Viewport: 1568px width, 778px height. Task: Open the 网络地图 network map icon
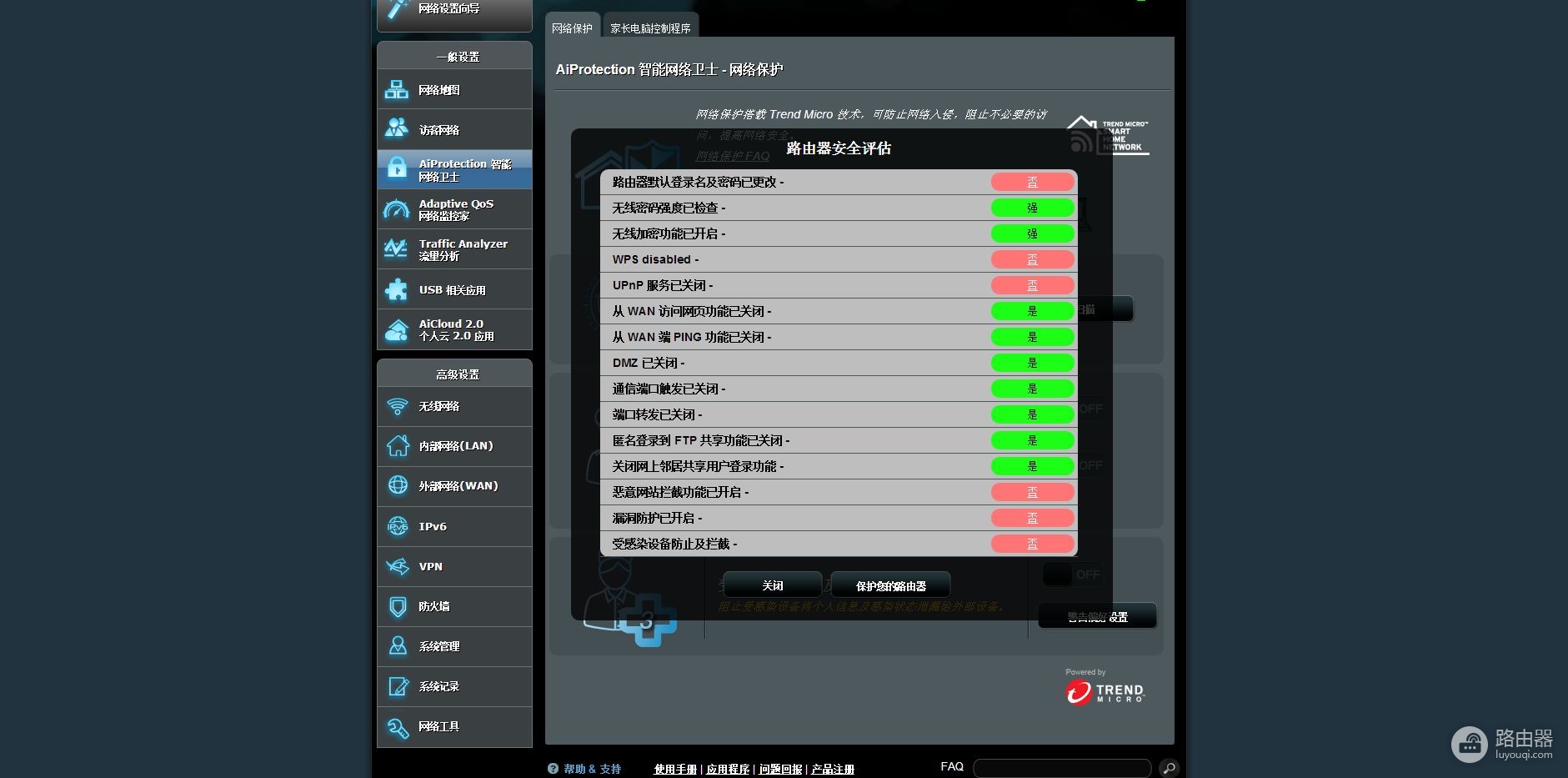(397, 90)
